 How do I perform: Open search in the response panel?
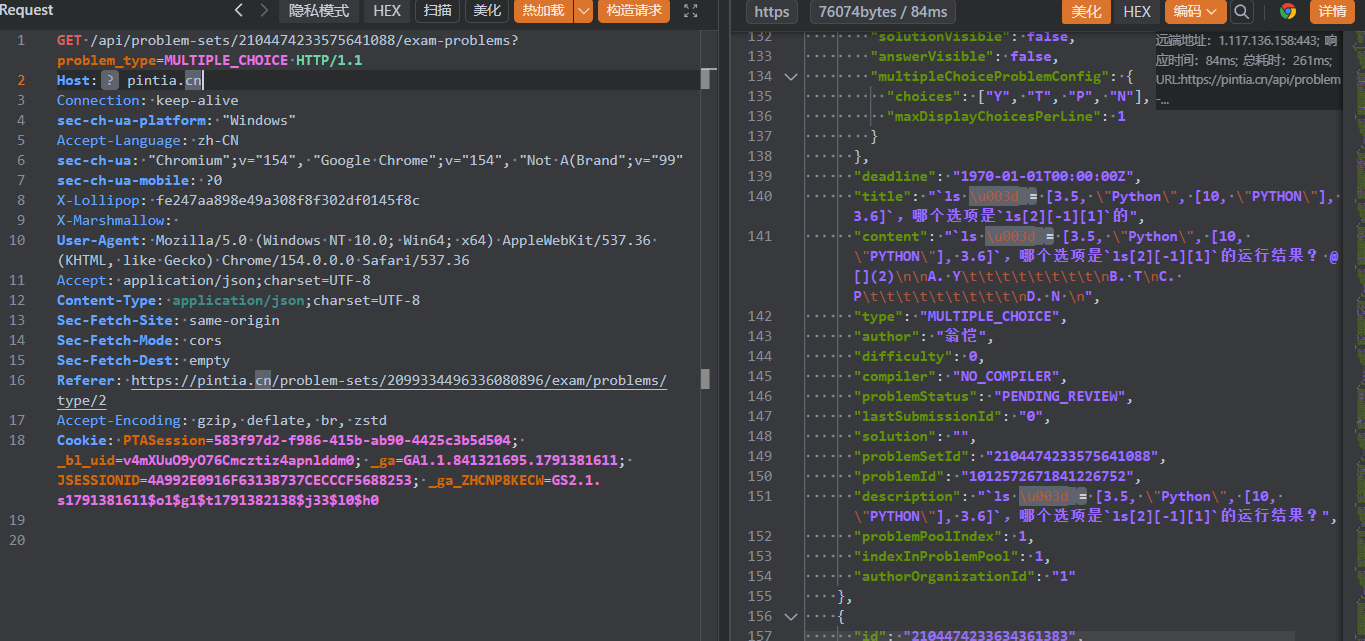(x=1241, y=12)
